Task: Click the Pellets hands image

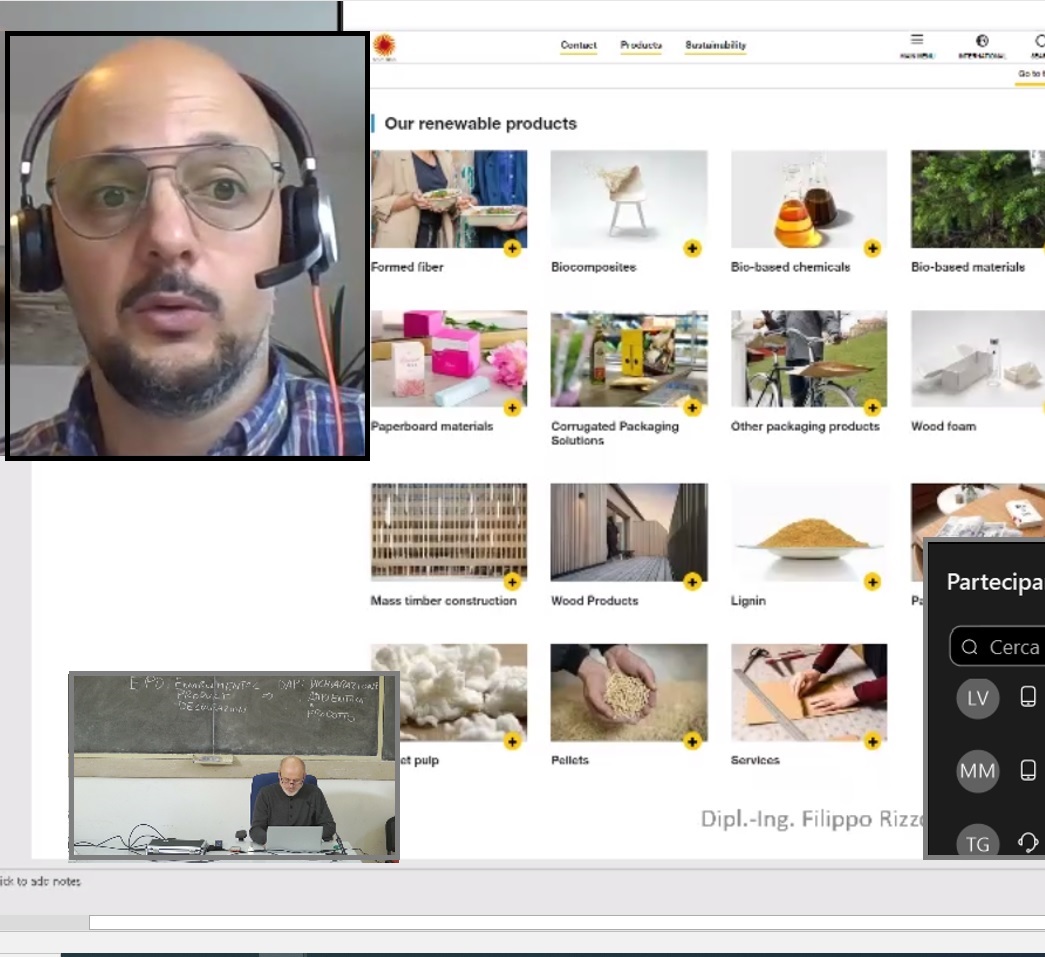Action: (629, 692)
